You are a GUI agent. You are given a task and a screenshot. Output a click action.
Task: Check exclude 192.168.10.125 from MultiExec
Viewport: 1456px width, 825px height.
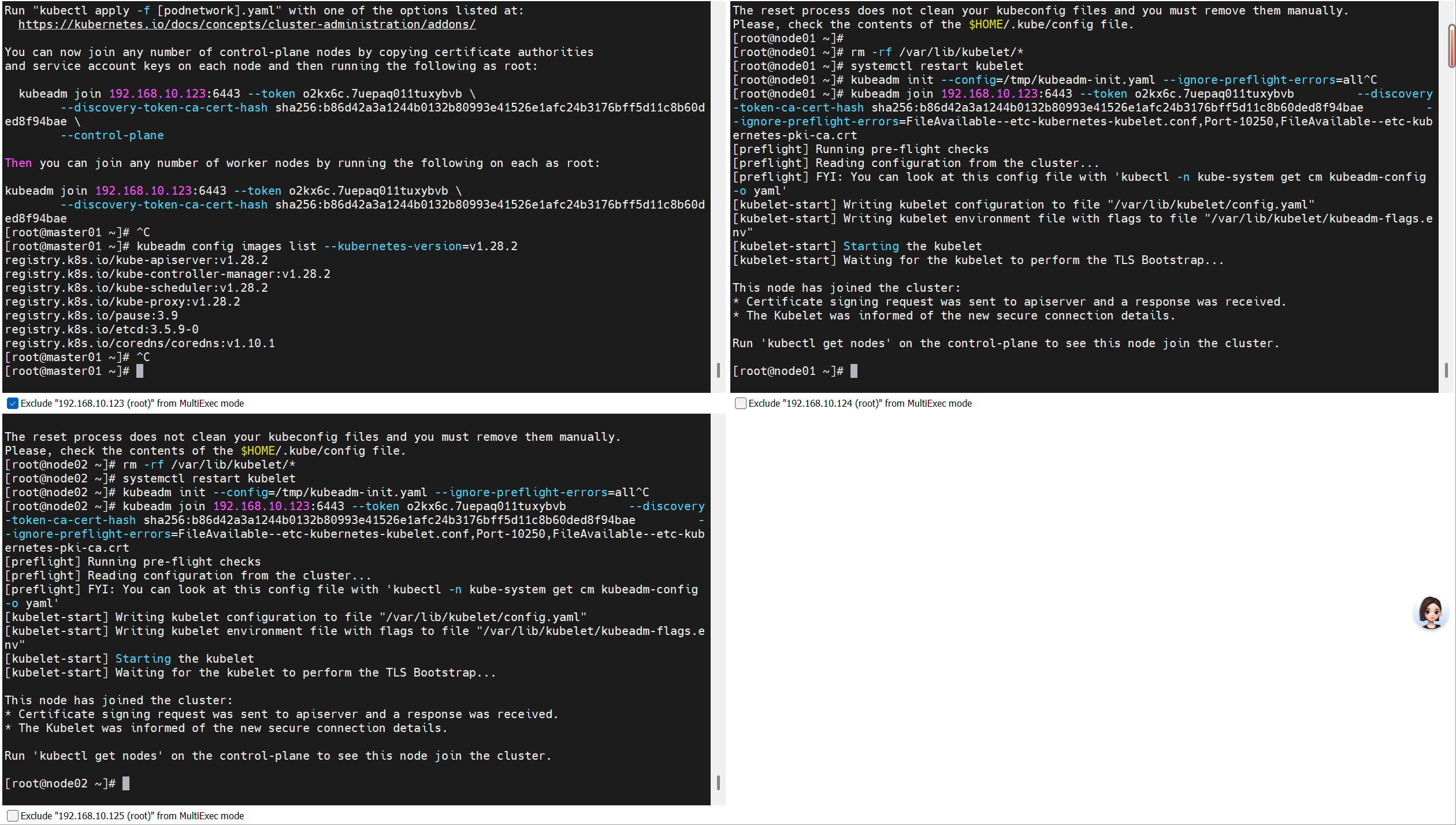(x=12, y=816)
